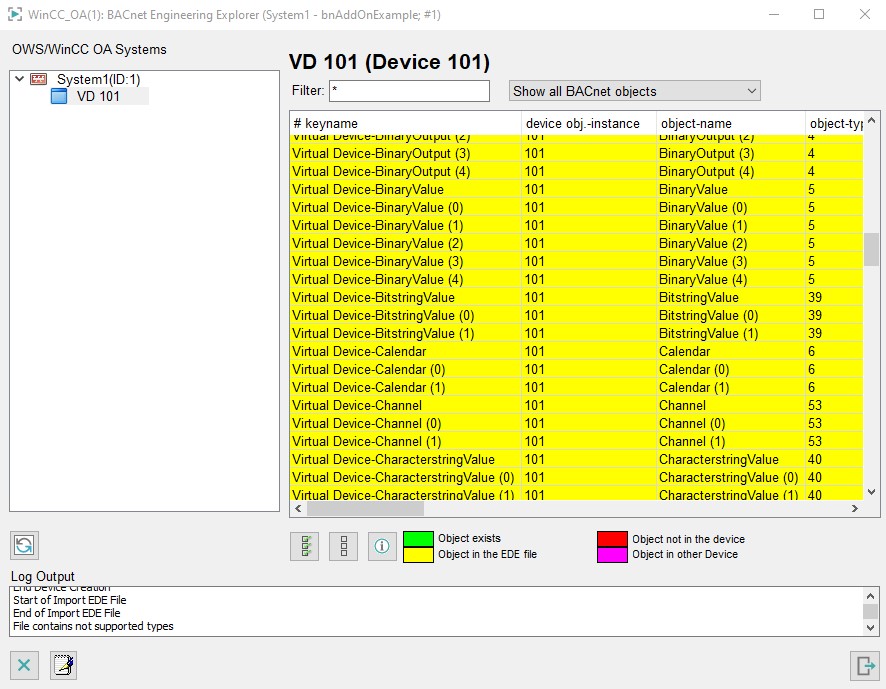This screenshot has width=886, height=689.
Task: Open the information icon button
Action: coord(382,546)
